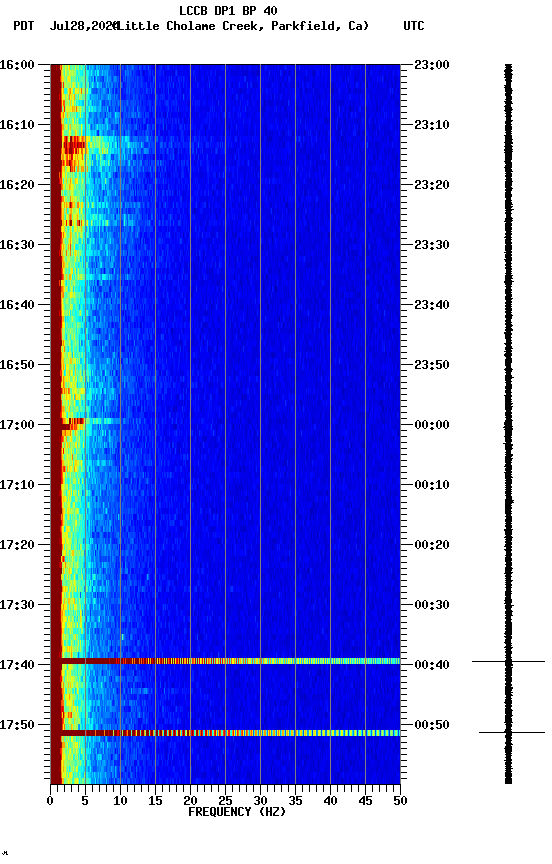
Task: Click the 17:30 PDT time label
Action: 17,605
